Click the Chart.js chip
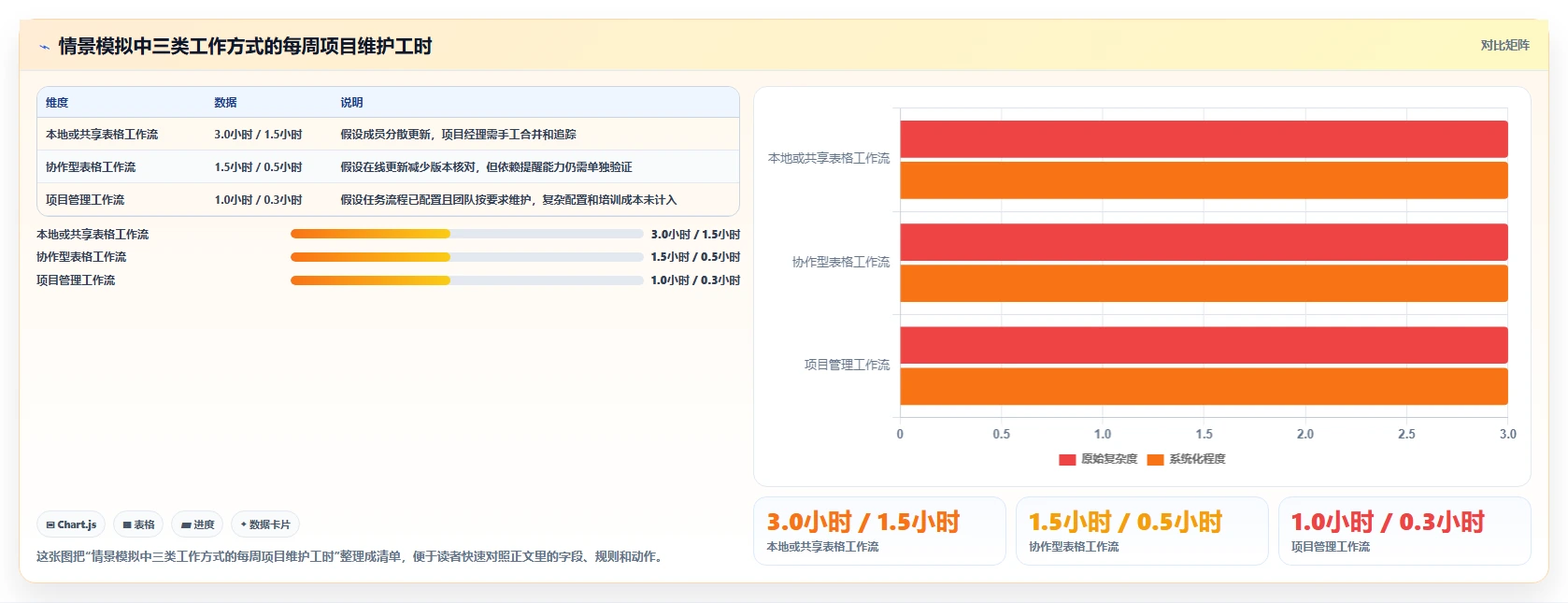Screen dimensions: 1568x603 72,524
